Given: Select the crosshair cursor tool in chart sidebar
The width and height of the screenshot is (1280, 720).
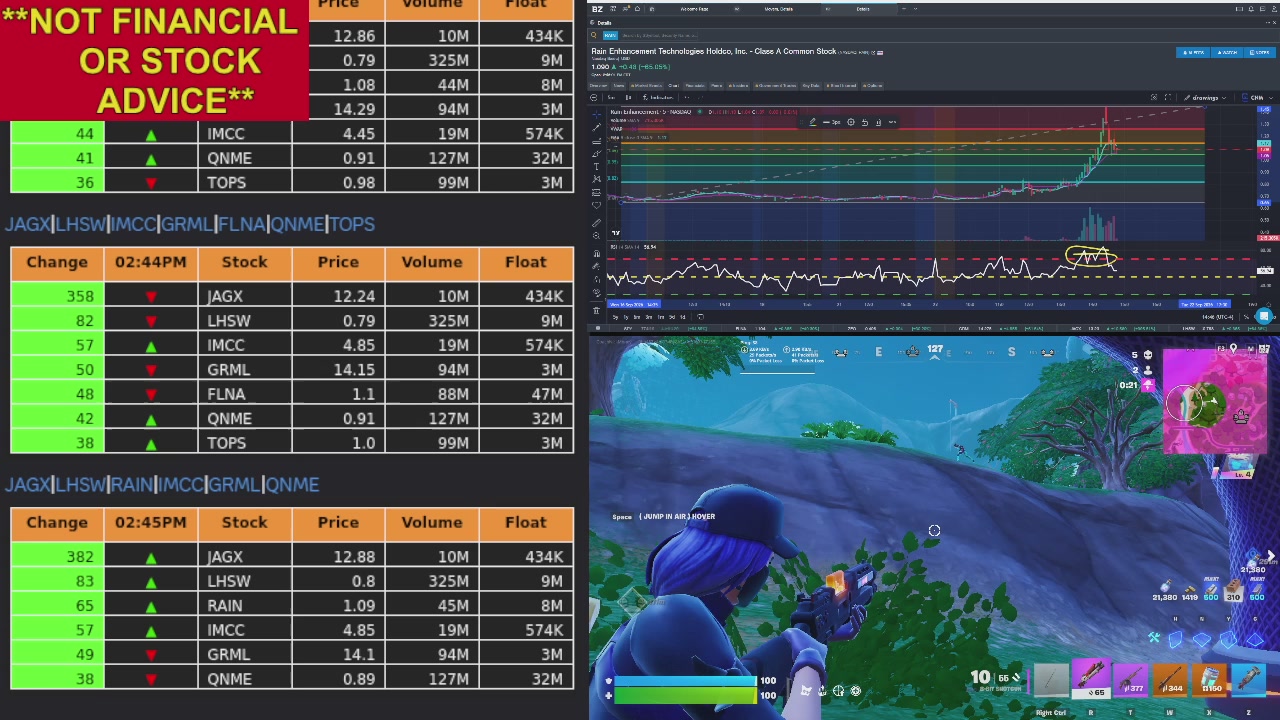Looking at the screenshot, I should tap(597, 114).
